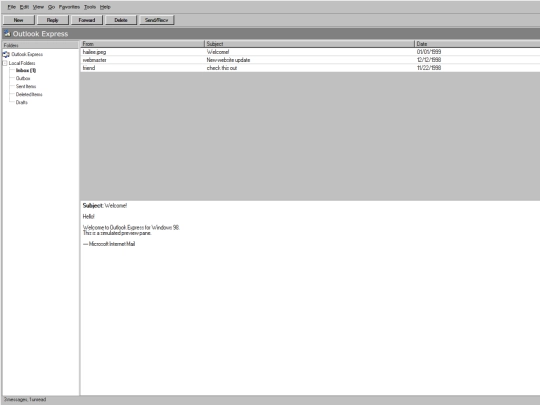Select the Deleted Items folder
This screenshot has width=540, height=405.
tap(29, 94)
